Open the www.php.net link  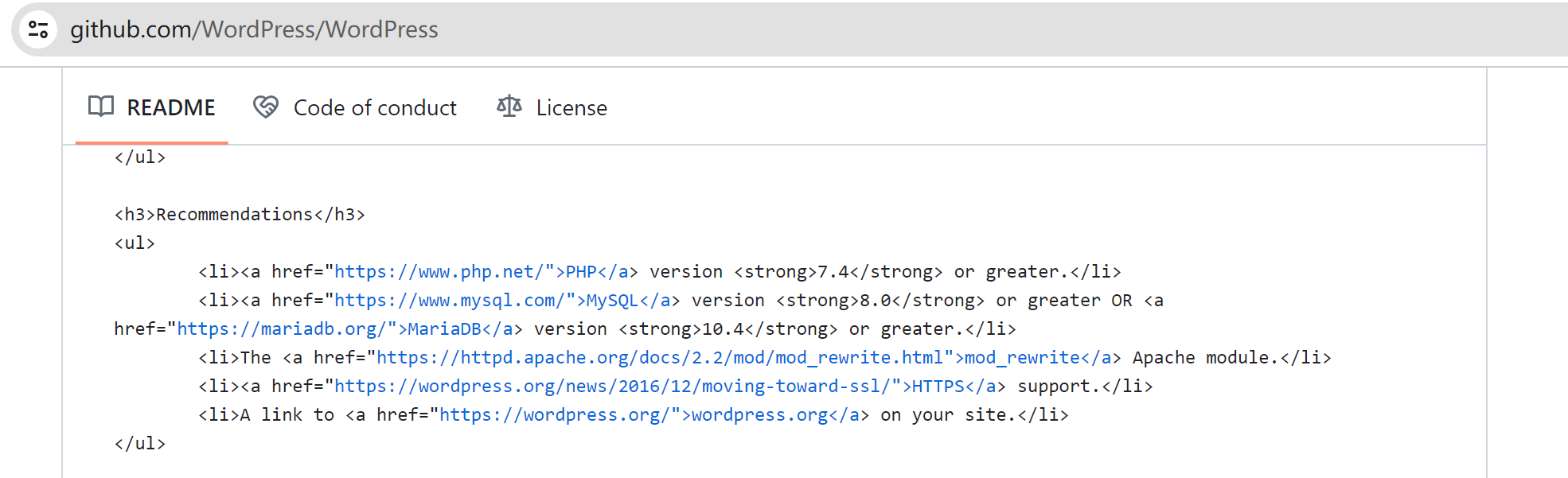tap(439, 272)
